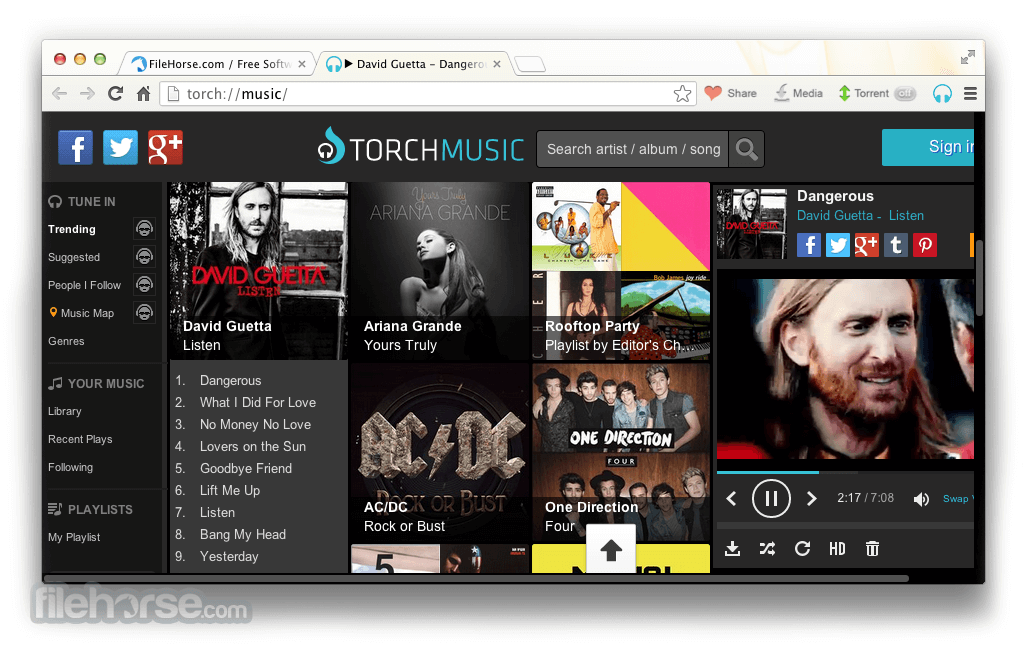Delete the track with the trash icon
Image resolution: width=1024 pixels, height=654 pixels.
(x=872, y=549)
